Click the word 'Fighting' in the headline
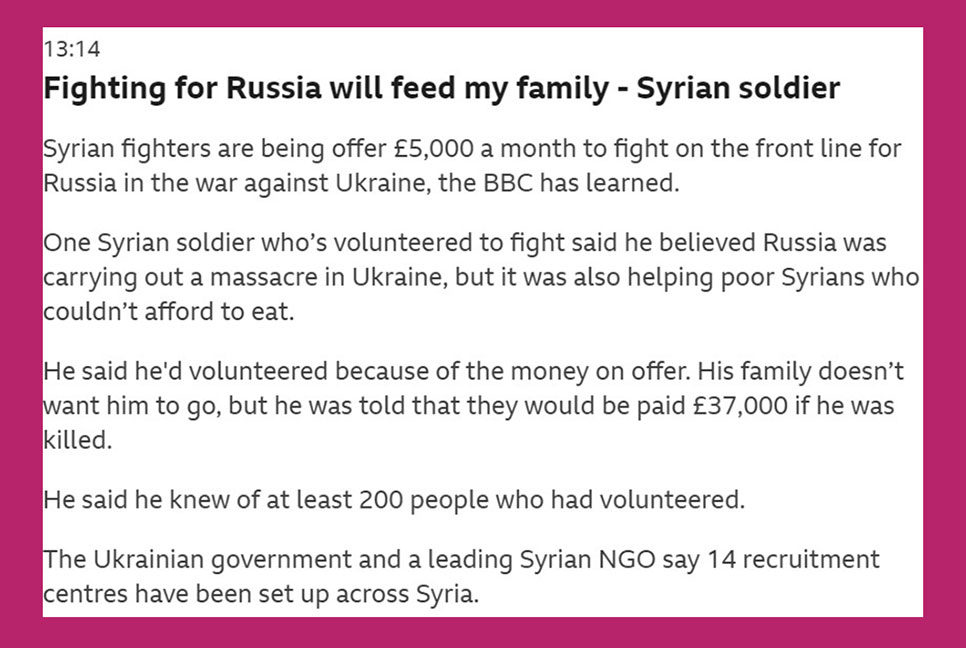 pyautogui.click(x=104, y=89)
